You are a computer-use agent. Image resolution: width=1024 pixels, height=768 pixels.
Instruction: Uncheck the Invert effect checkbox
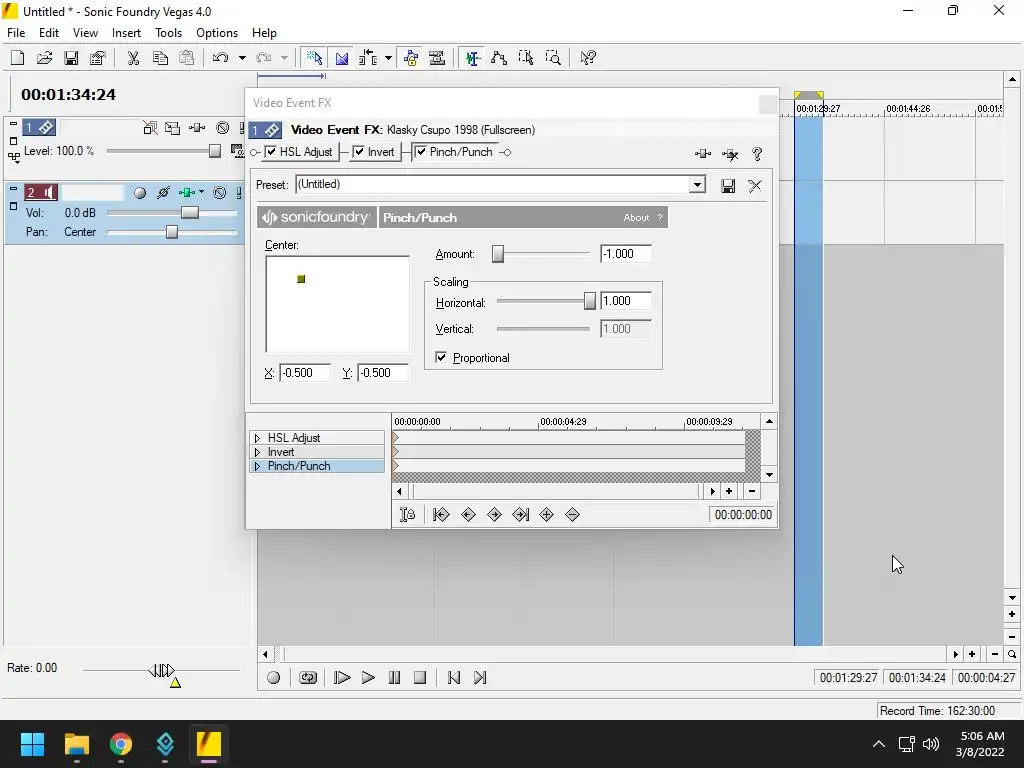[x=359, y=152]
